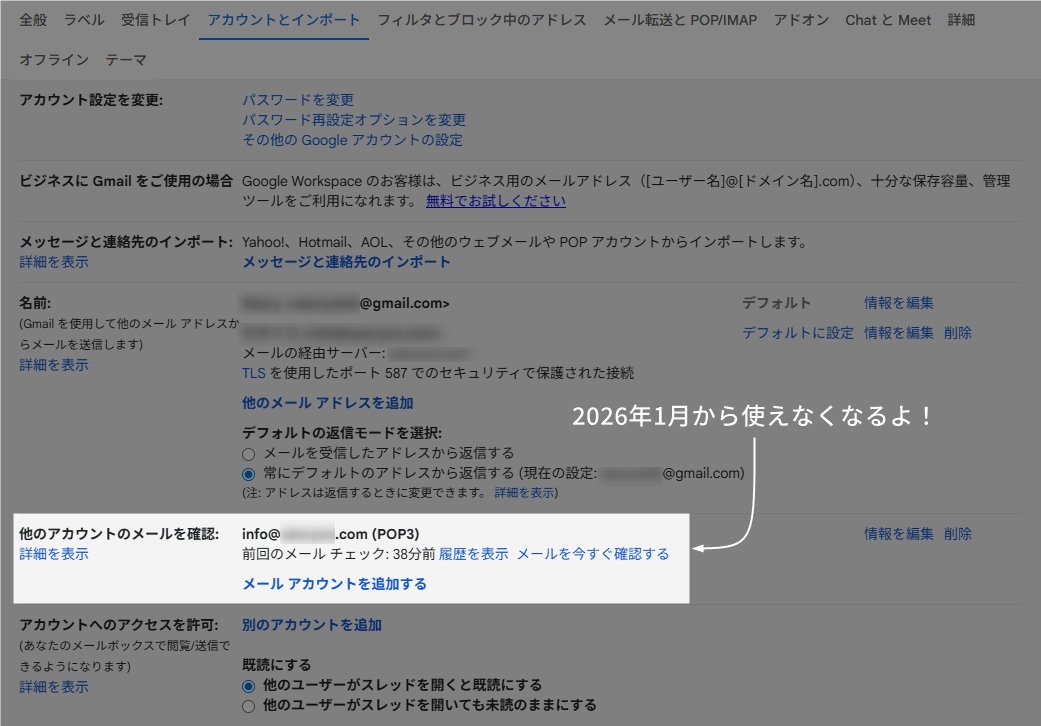Click 他のメール アドレスを追加

[x=327, y=403]
